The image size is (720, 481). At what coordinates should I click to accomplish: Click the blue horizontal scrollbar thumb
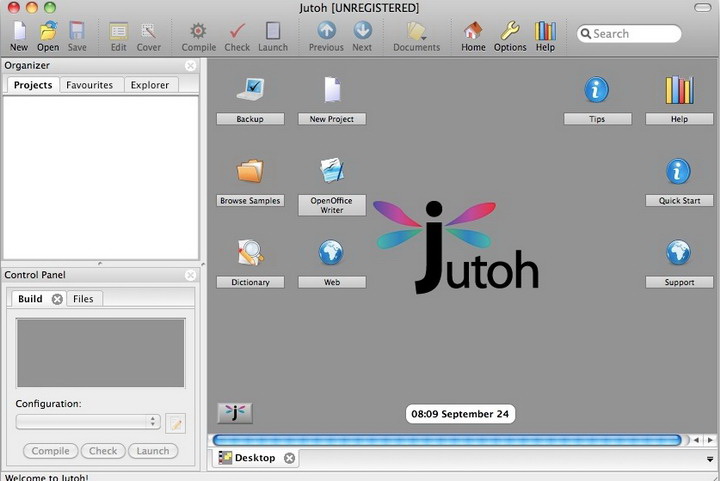coord(447,440)
